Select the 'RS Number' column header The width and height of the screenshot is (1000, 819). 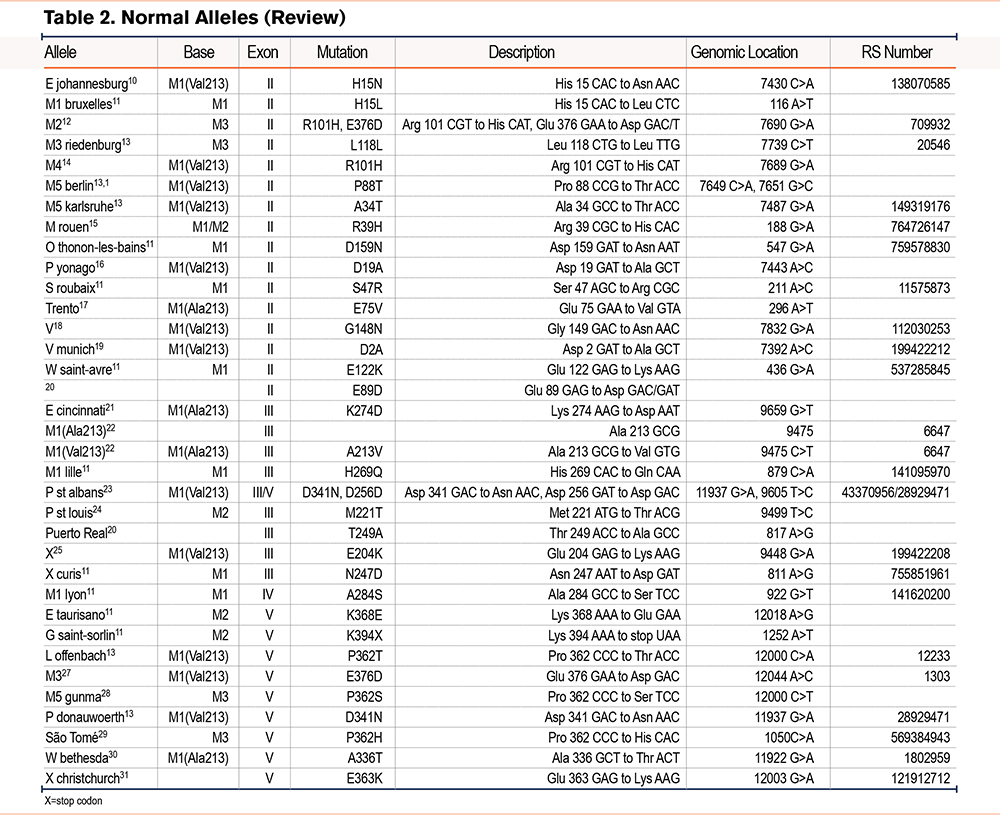click(x=897, y=52)
